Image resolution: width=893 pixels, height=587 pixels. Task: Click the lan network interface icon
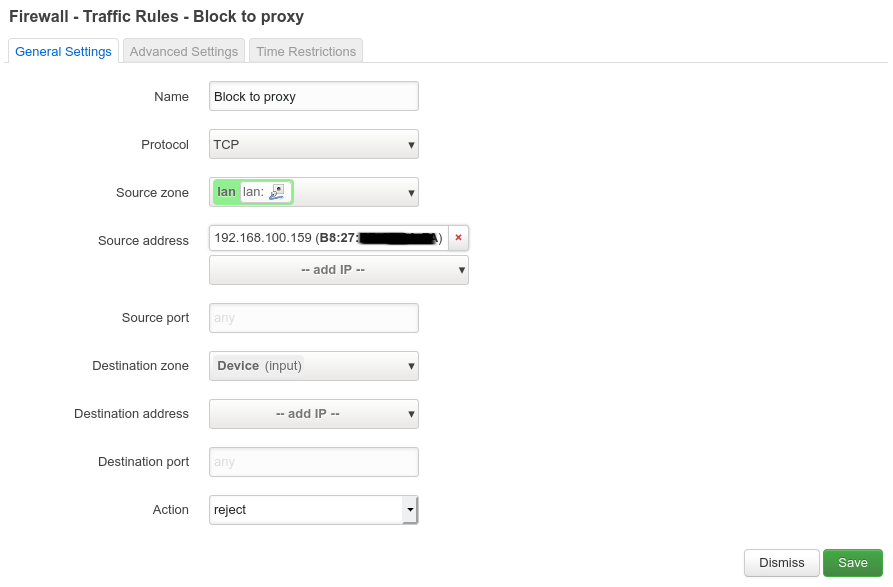click(277, 192)
